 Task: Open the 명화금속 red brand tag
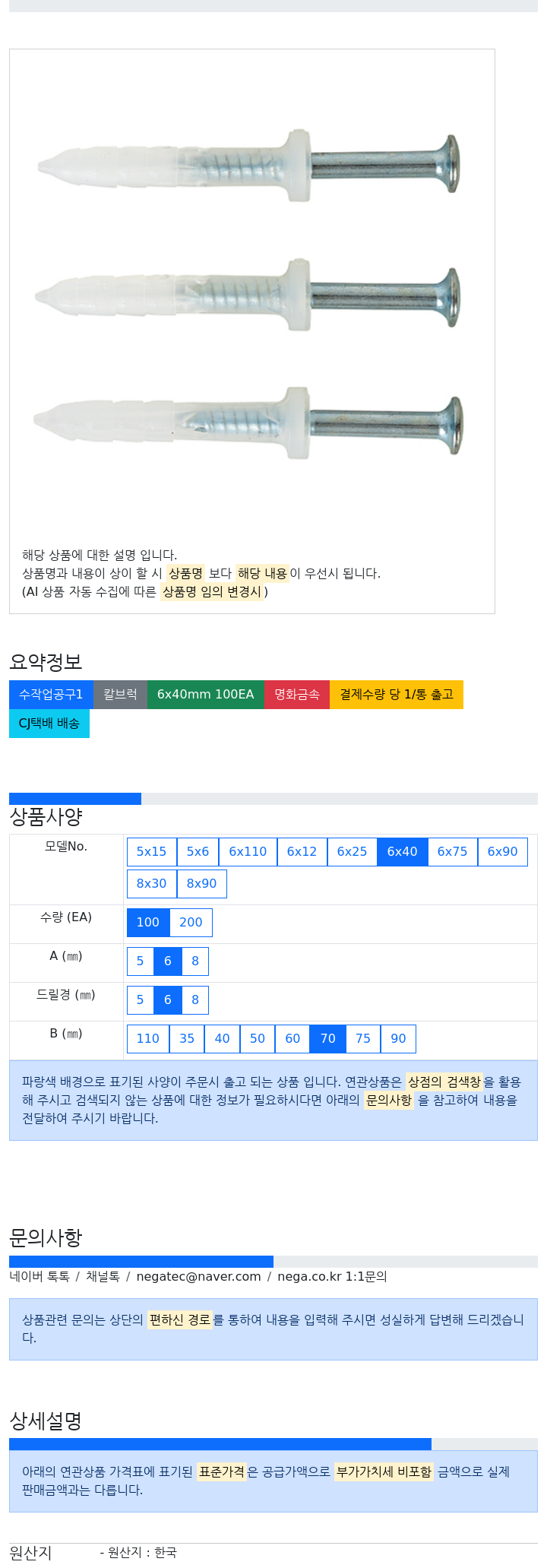click(297, 694)
